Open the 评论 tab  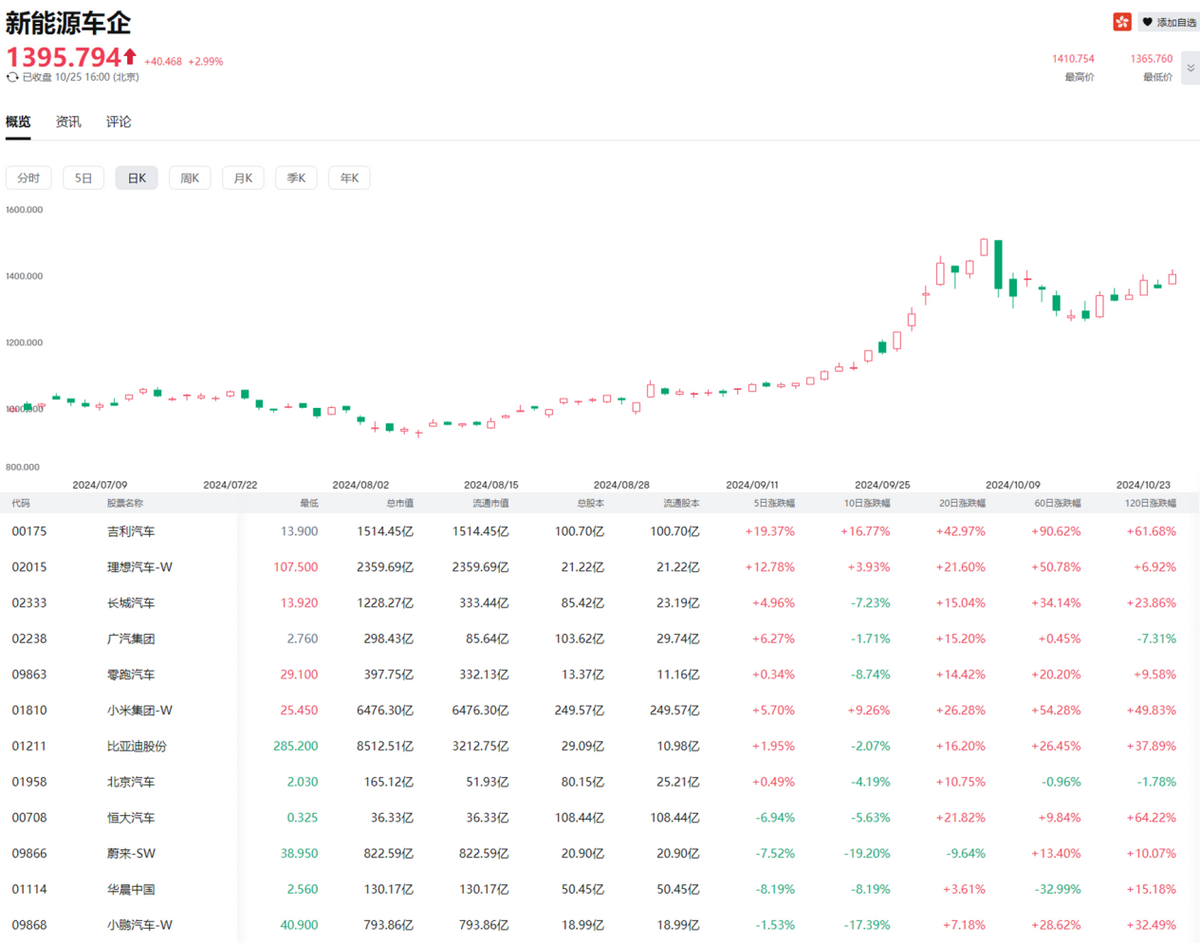click(119, 122)
